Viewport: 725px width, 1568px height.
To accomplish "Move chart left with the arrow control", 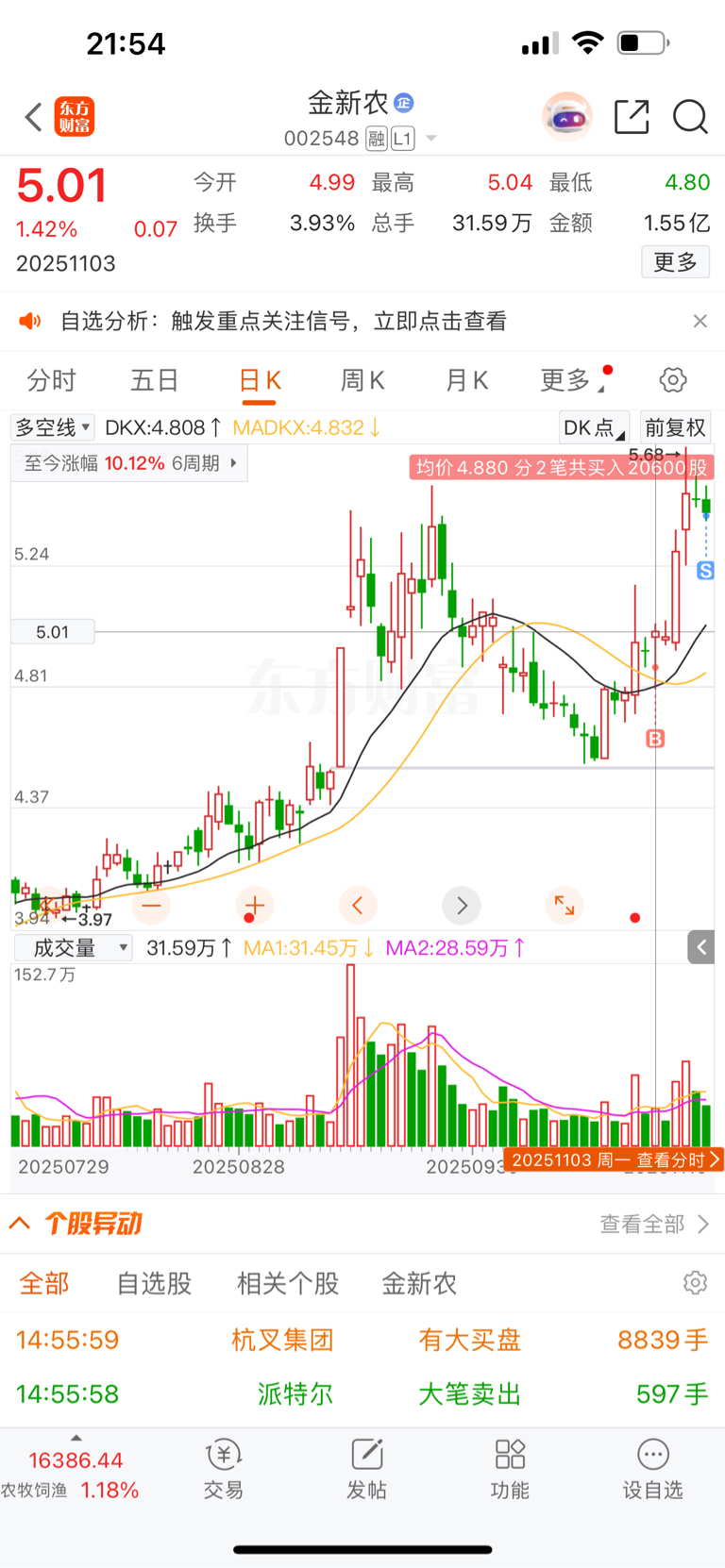I will [x=358, y=906].
